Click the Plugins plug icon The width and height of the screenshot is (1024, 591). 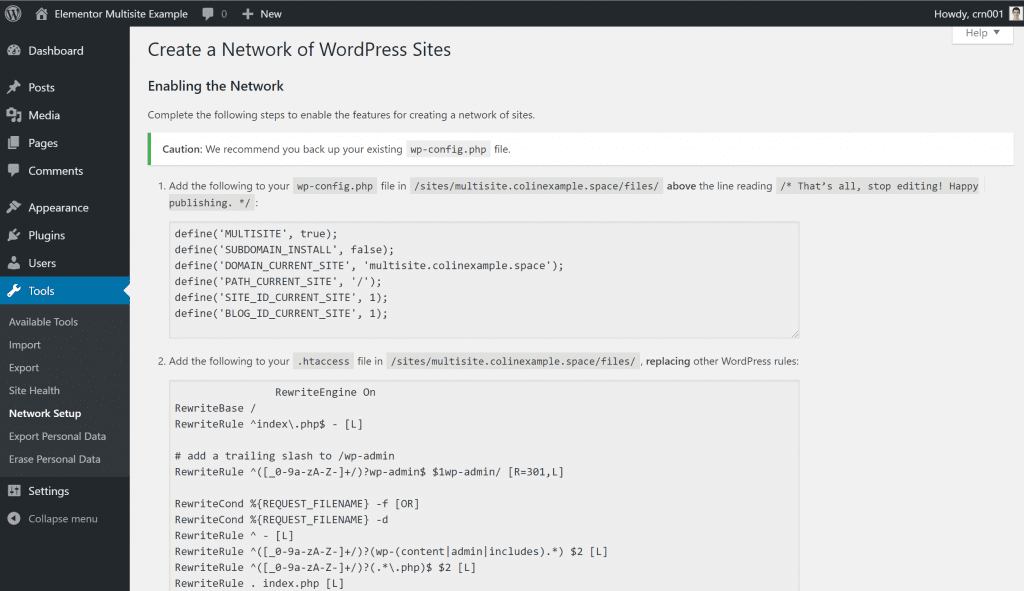(x=14, y=236)
